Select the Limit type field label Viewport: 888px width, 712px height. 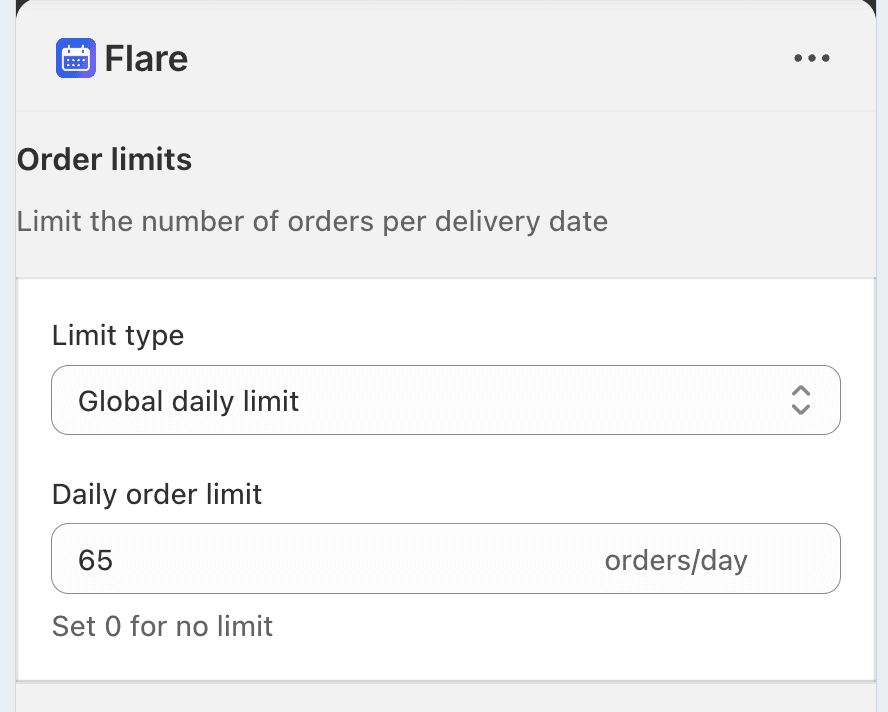(x=117, y=335)
